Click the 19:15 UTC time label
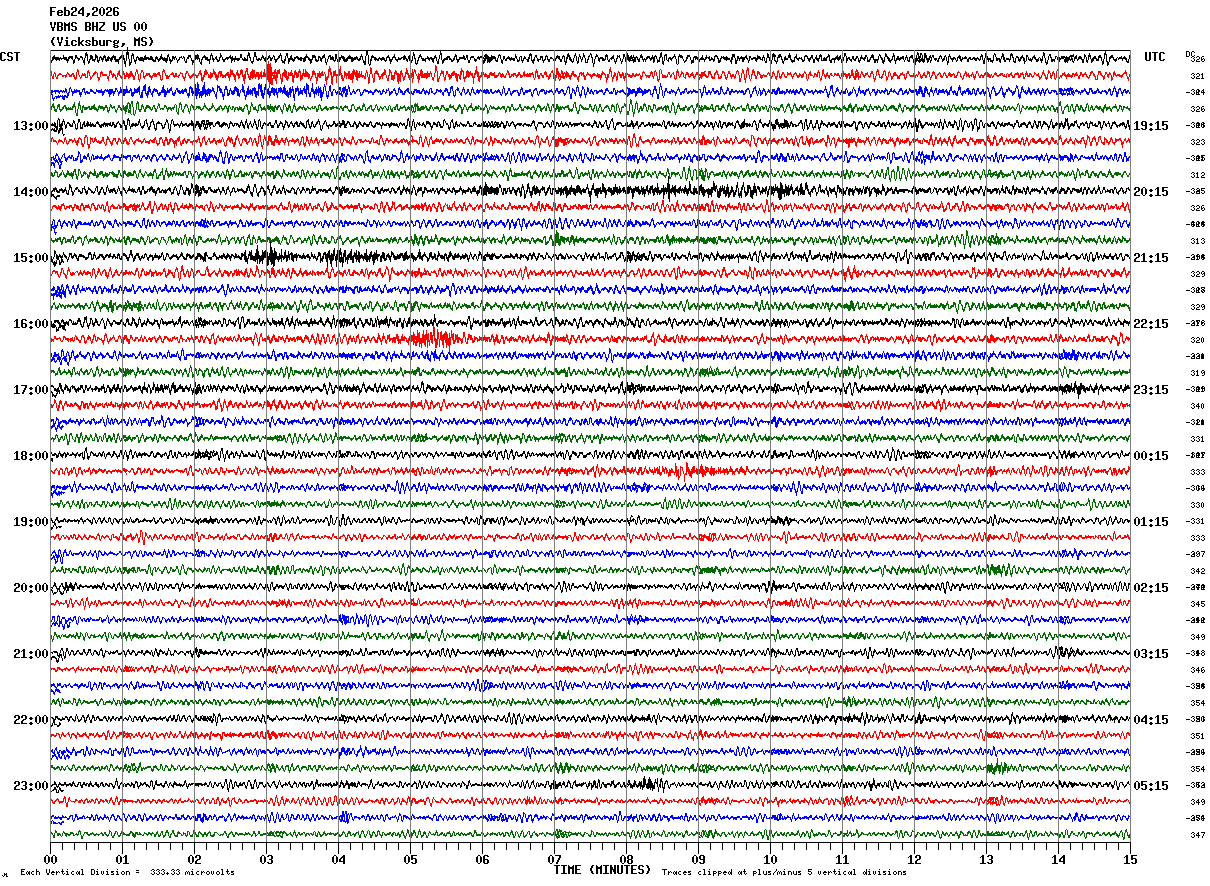Image resolution: width=1210 pixels, height=886 pixels. pyautogui.click(x=1151, y=126)
